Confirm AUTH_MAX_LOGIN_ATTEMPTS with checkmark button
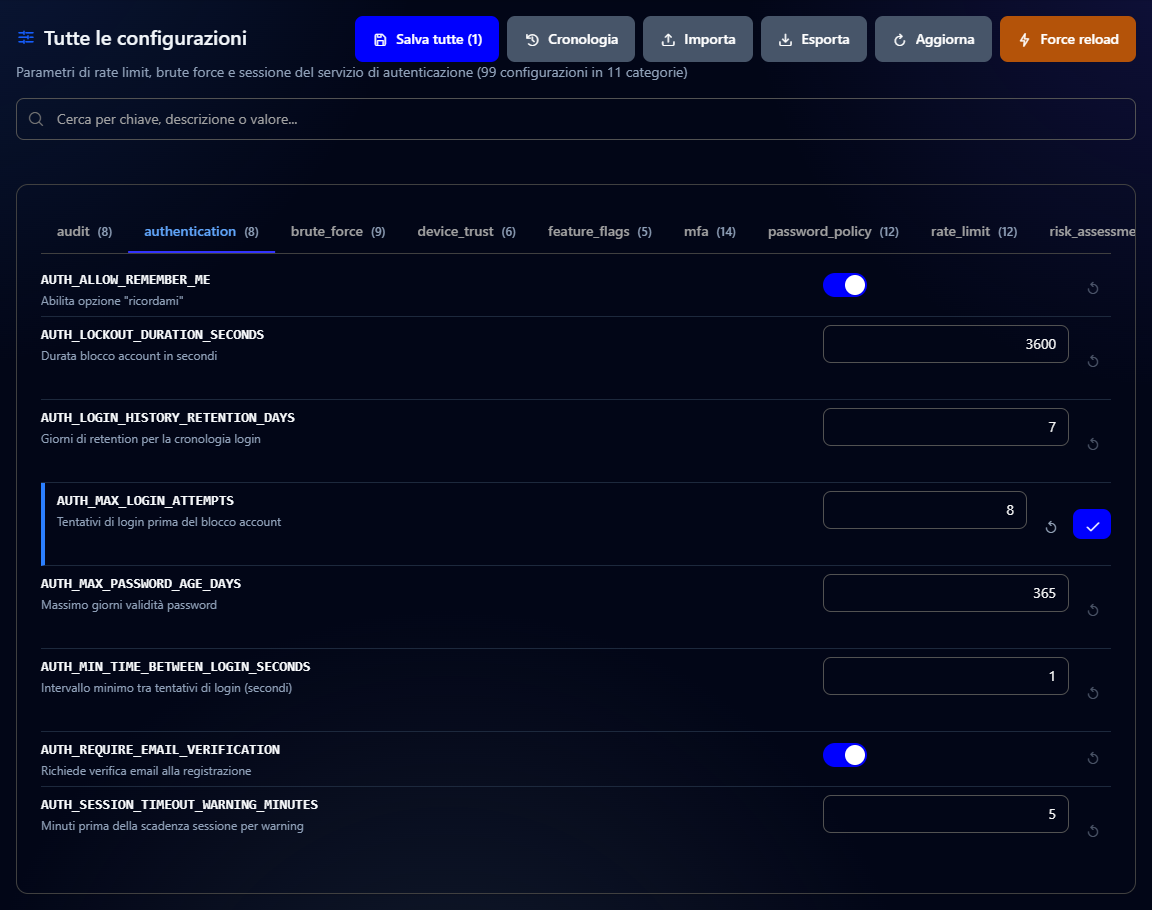This screenshot has width=1152, height=910. (x=1092, y=524)
